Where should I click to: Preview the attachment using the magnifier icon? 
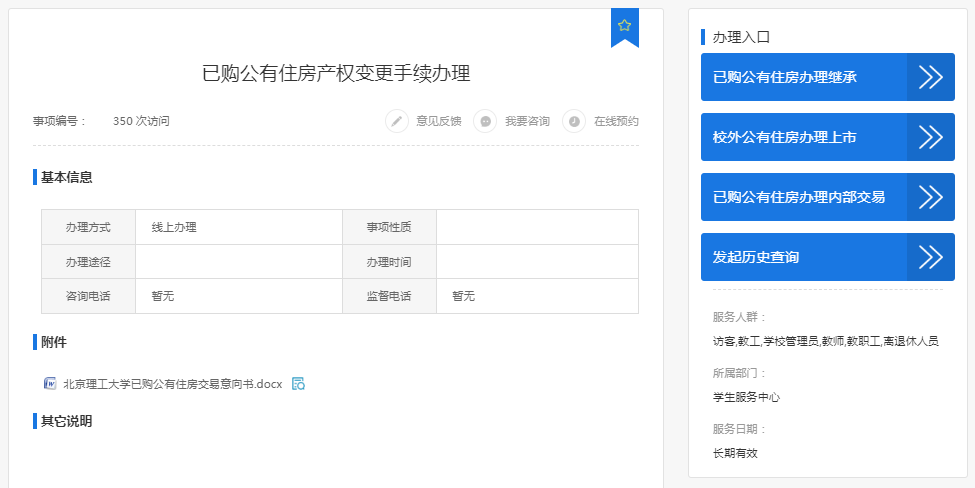click(298, 383)
